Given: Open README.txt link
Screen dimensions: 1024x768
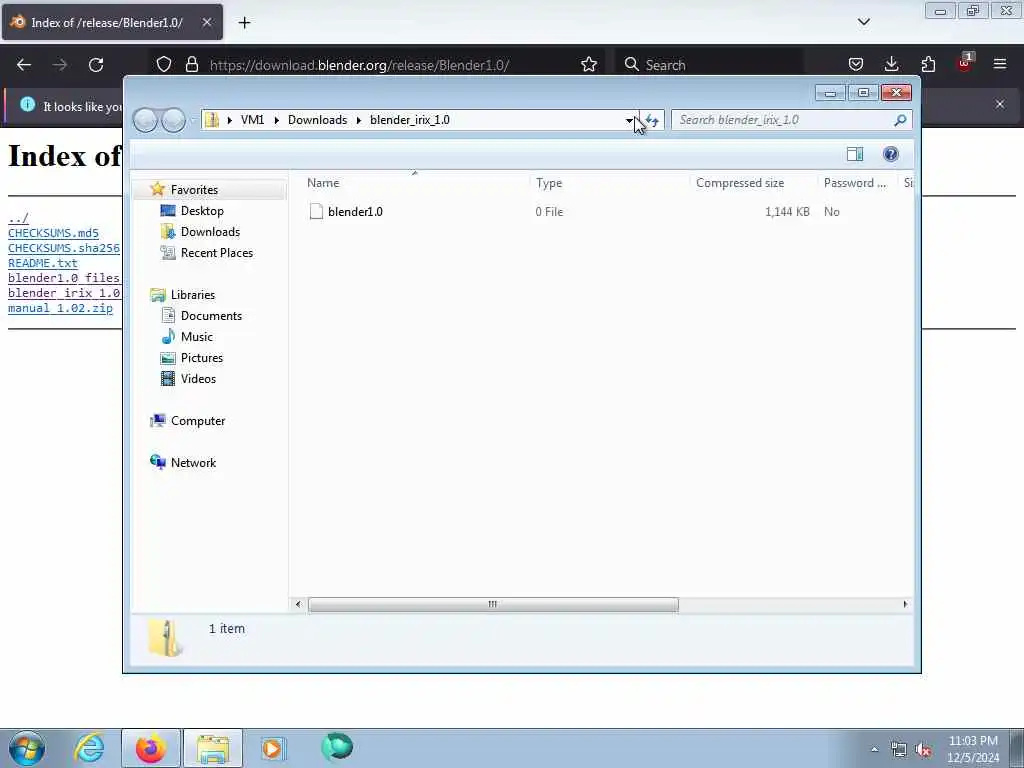Looking at the screenshot, I should [x=42, y=263].
